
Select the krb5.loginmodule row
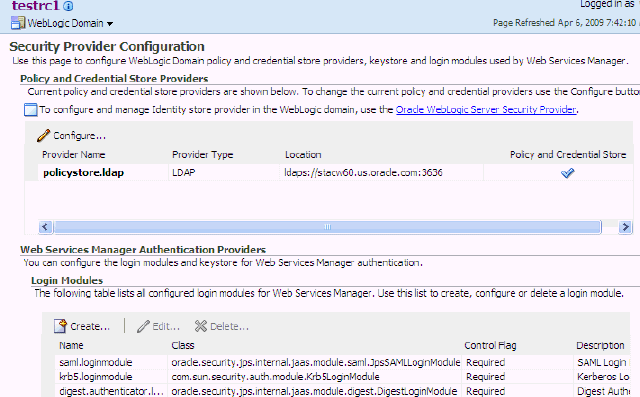pyautogui.click(x=343, y=377)
